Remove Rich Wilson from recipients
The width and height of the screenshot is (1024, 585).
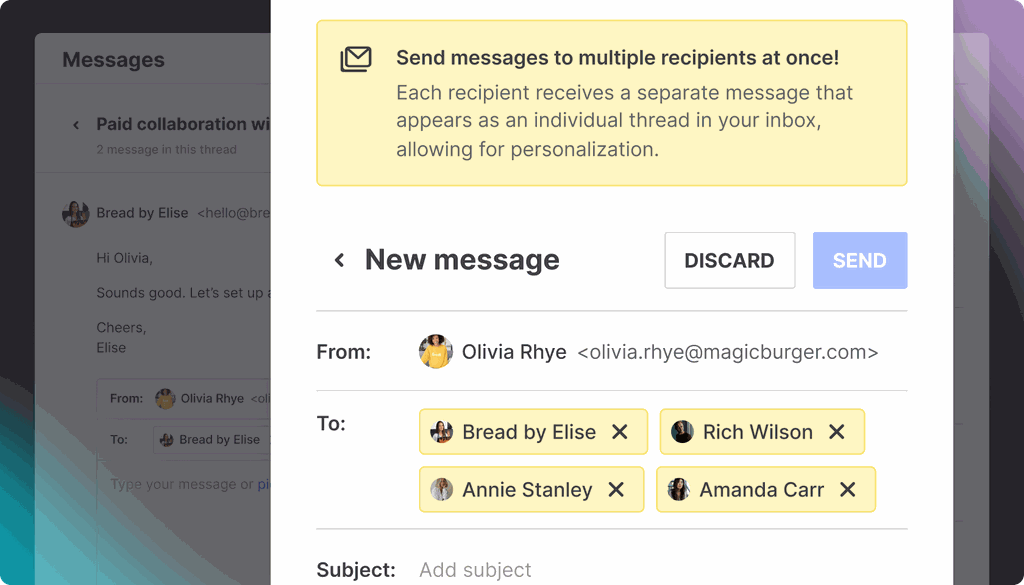click(837, 432)
